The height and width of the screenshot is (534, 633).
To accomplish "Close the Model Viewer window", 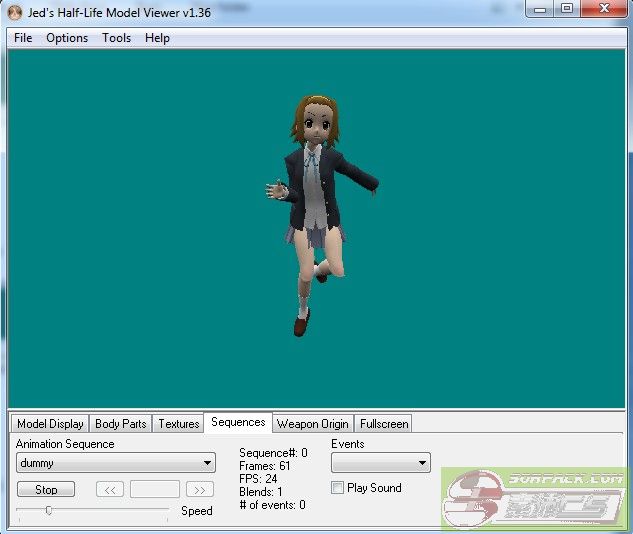I will point(604,9).
